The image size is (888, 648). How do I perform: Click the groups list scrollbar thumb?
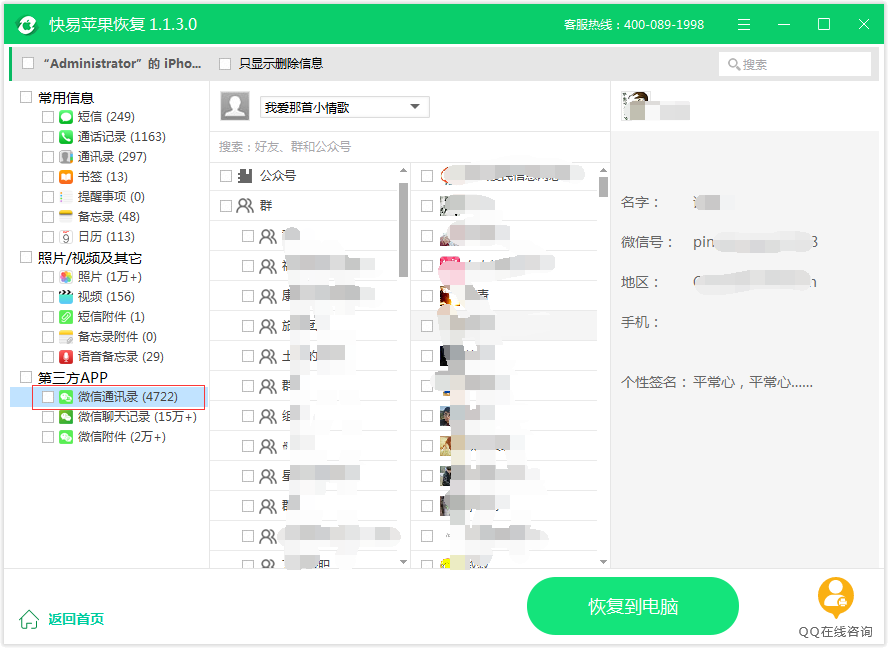coord(403,230)
